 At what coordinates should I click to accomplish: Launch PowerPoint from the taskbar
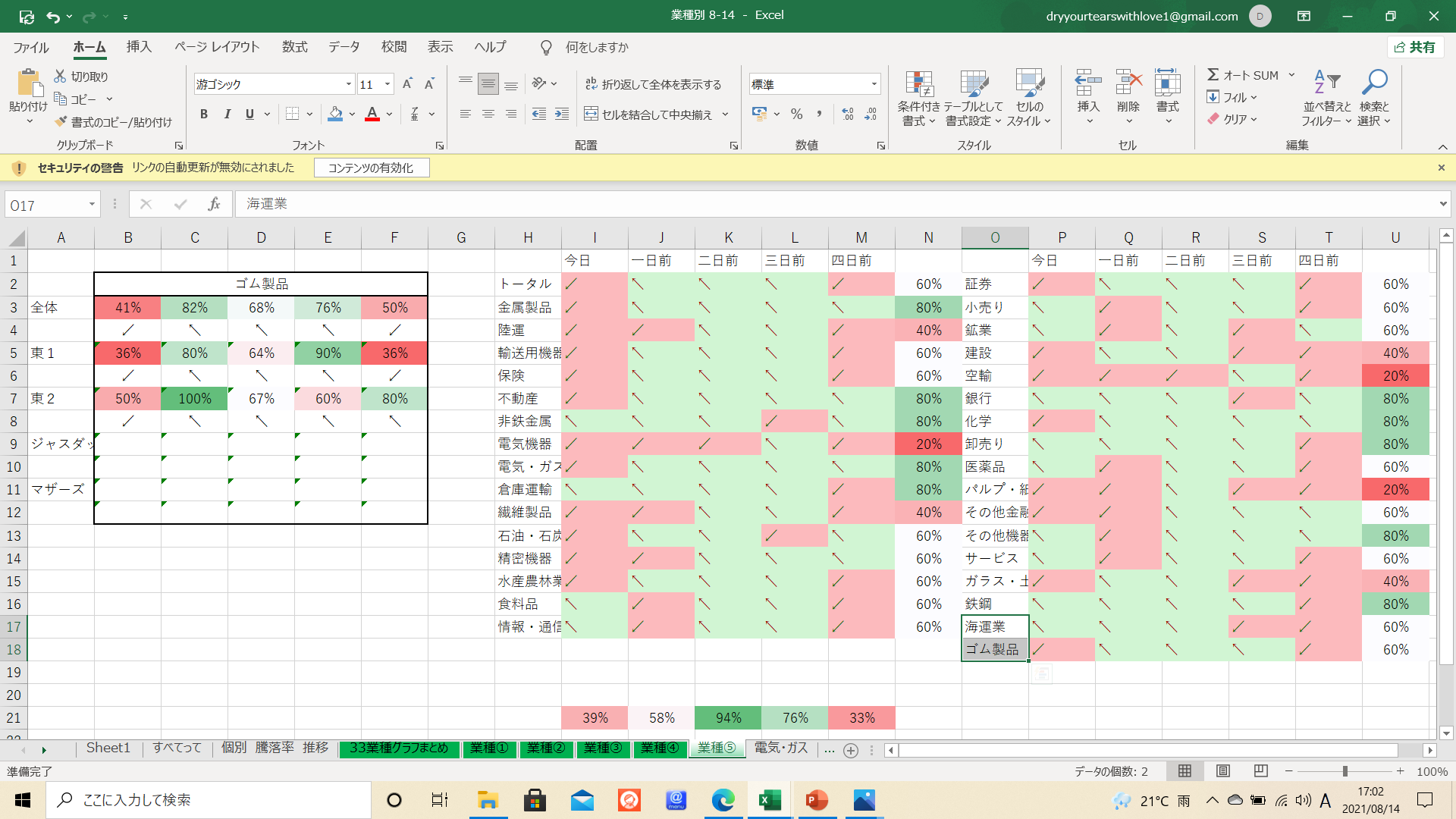click(817, 800)
